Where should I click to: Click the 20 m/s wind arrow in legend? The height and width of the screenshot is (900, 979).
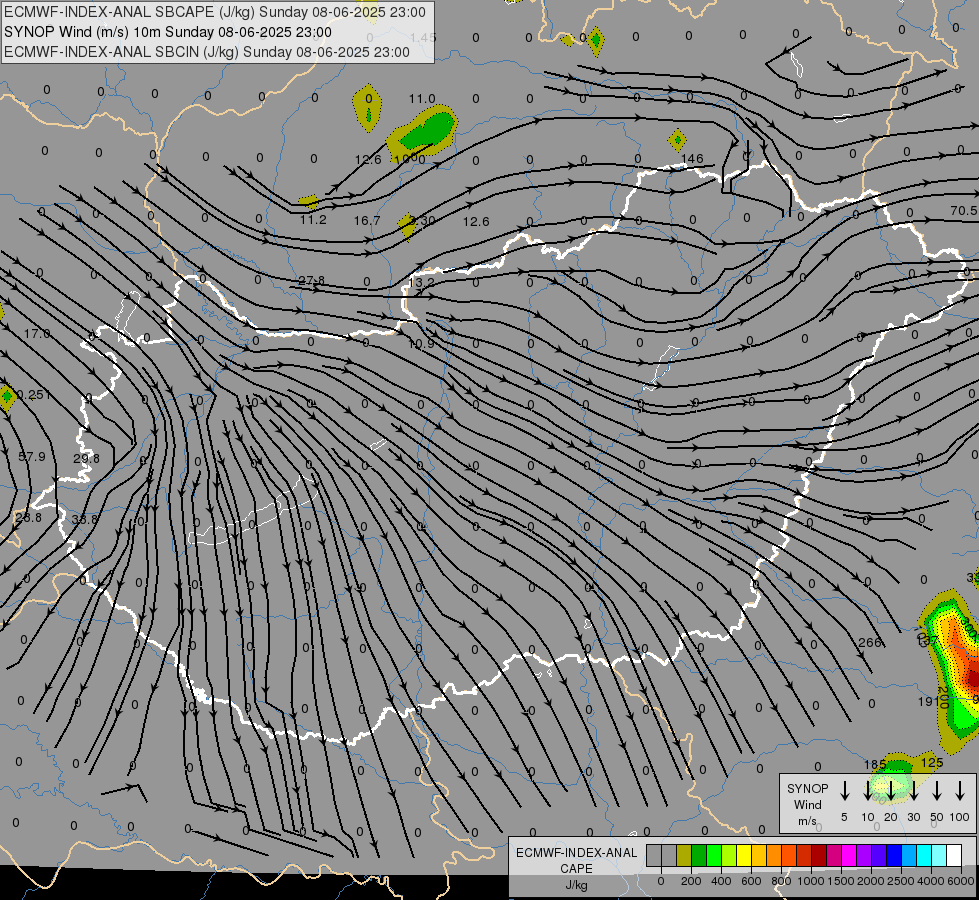(x=891, y=790)
